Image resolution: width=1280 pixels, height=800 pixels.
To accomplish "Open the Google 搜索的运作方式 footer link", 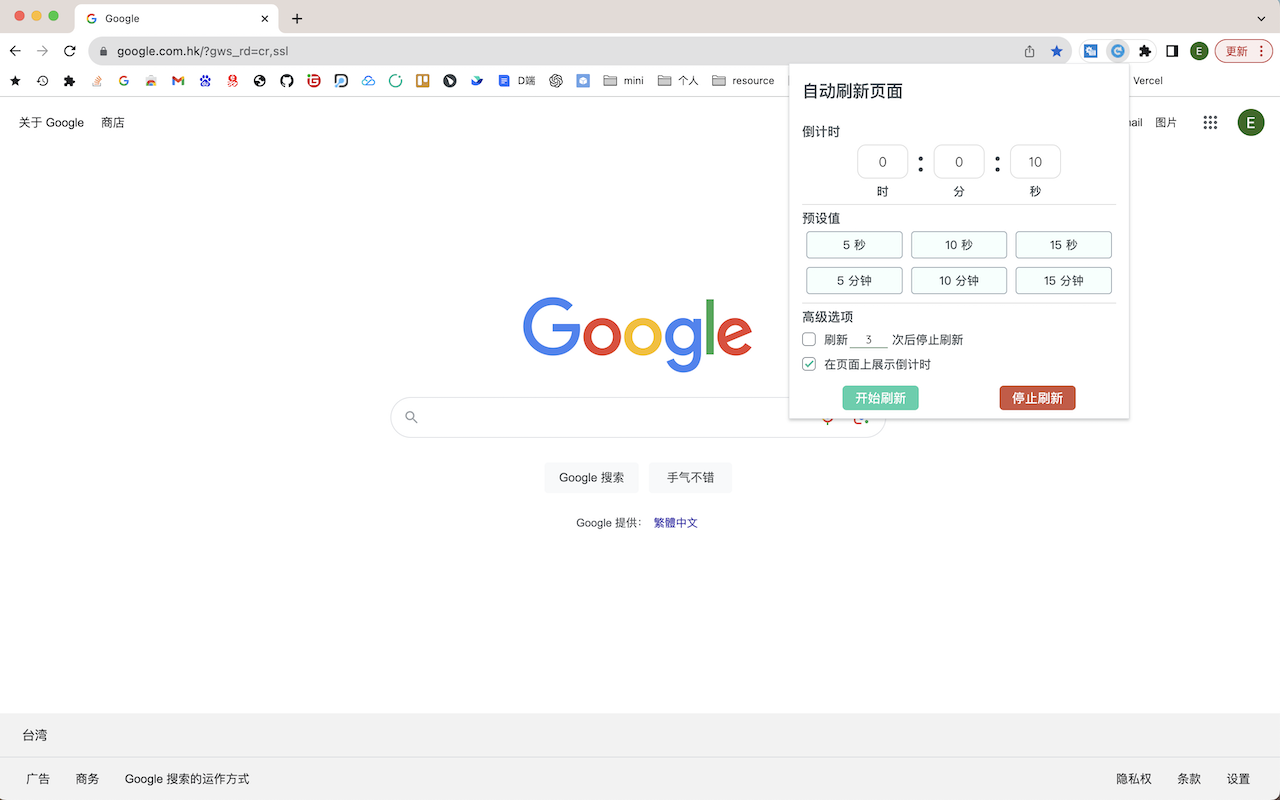I will (x=187, y=778).
